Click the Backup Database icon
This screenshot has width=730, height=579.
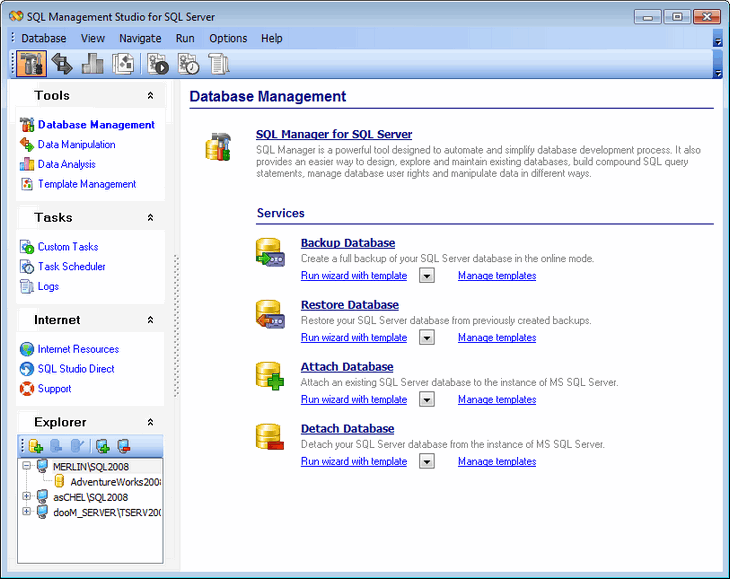pos(270,252)
